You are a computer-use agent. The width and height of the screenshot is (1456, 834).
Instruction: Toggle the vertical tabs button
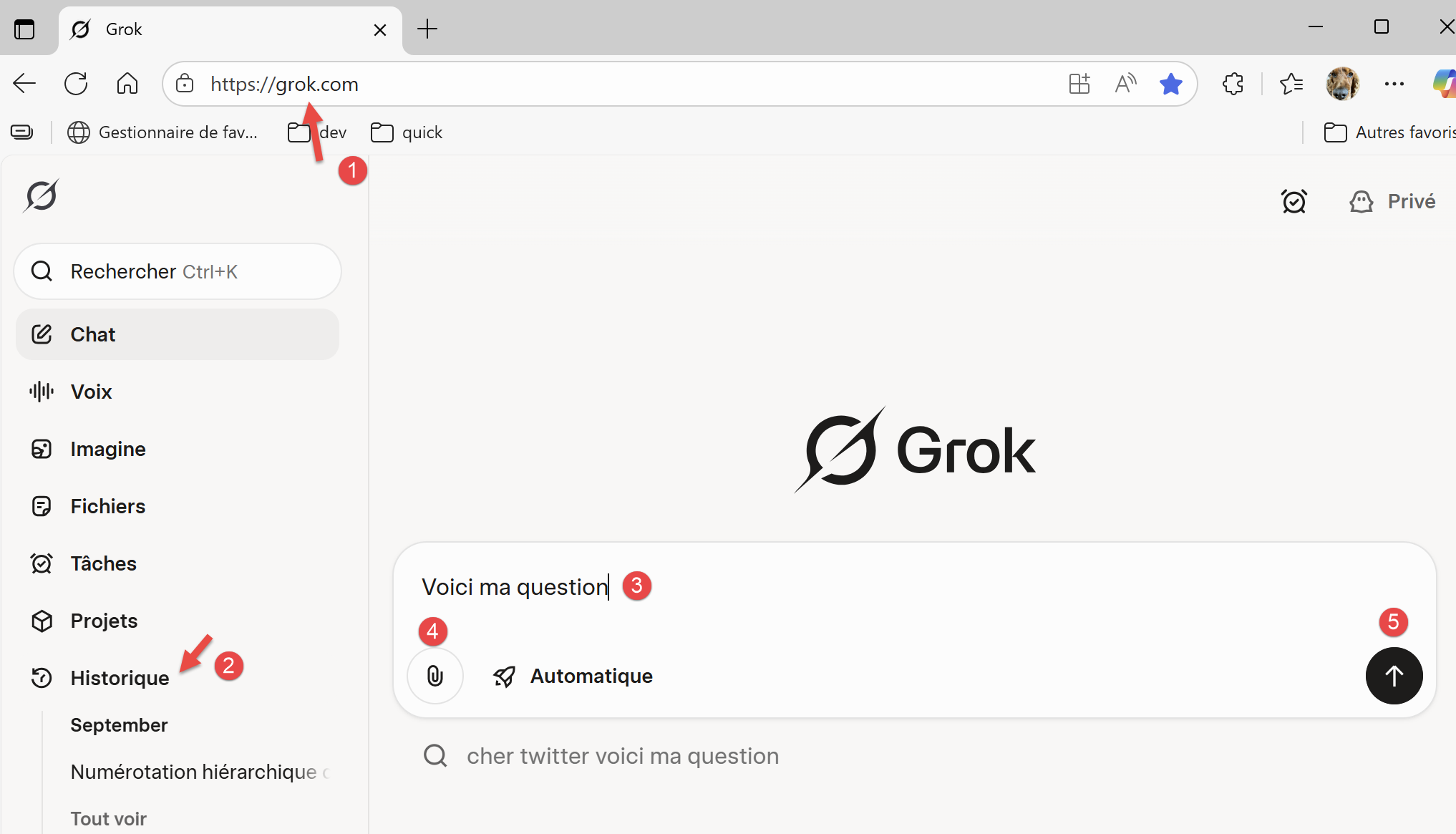[x=24, y=29]
